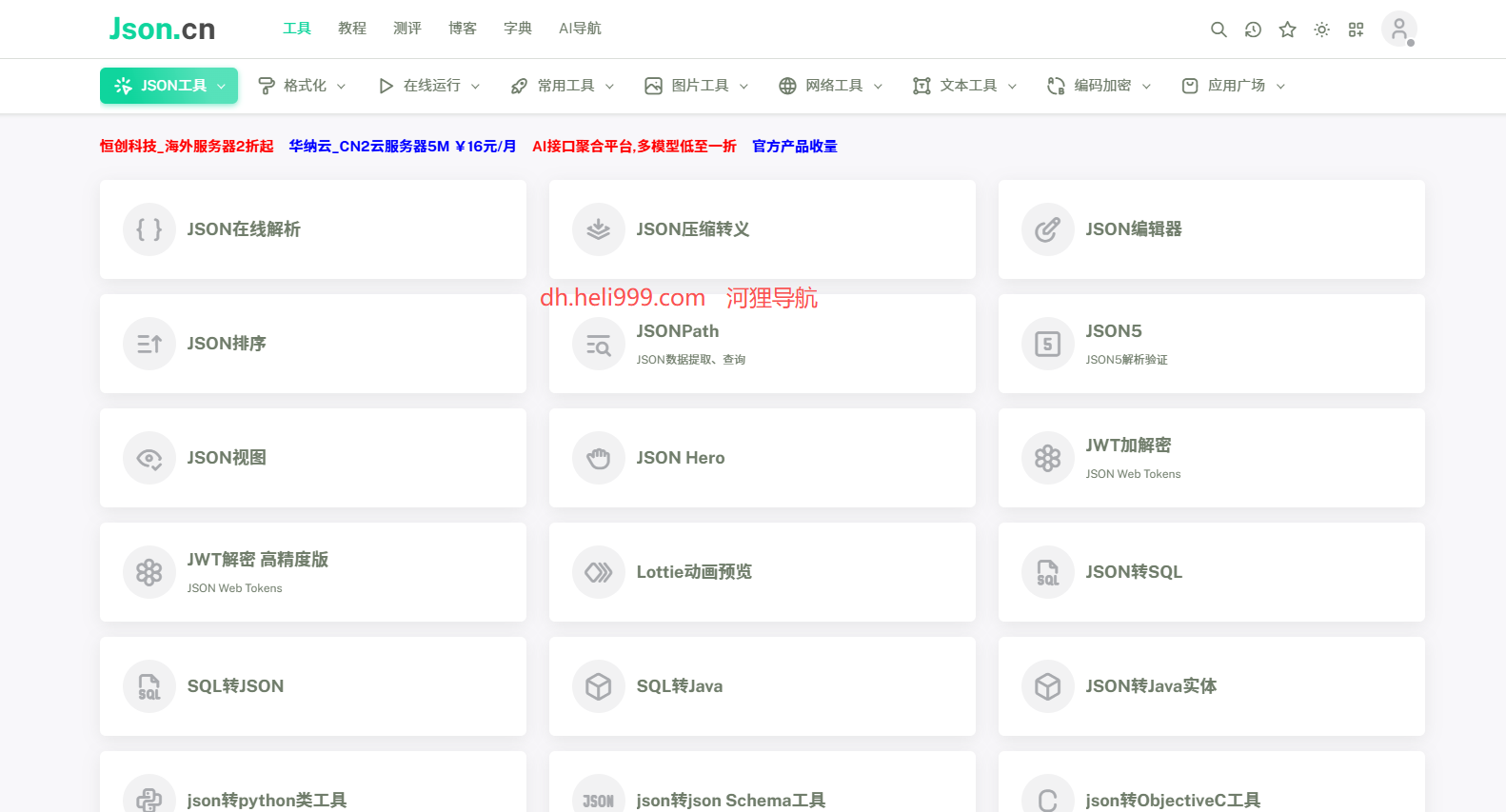
Task: Open the Lottie动画预览 tool title
Action: [694, 572]
